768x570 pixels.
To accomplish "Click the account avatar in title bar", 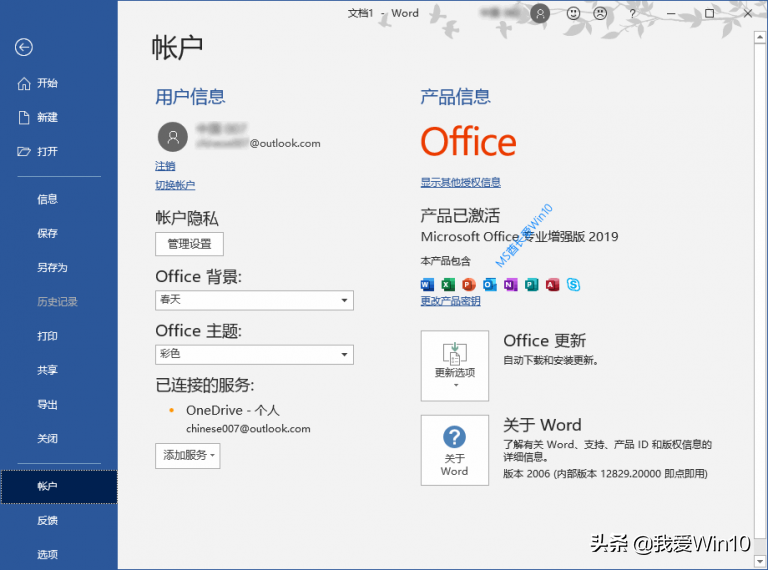I will click(540, 14).
